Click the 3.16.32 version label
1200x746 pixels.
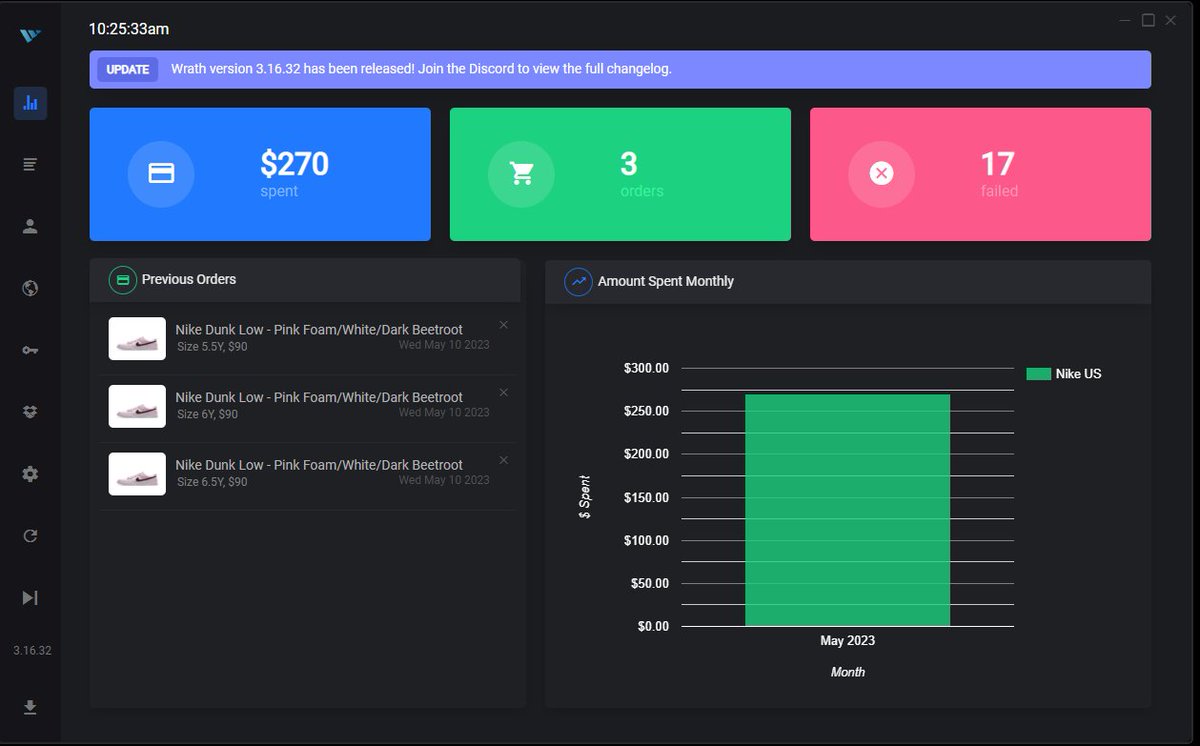pos(32,650)
